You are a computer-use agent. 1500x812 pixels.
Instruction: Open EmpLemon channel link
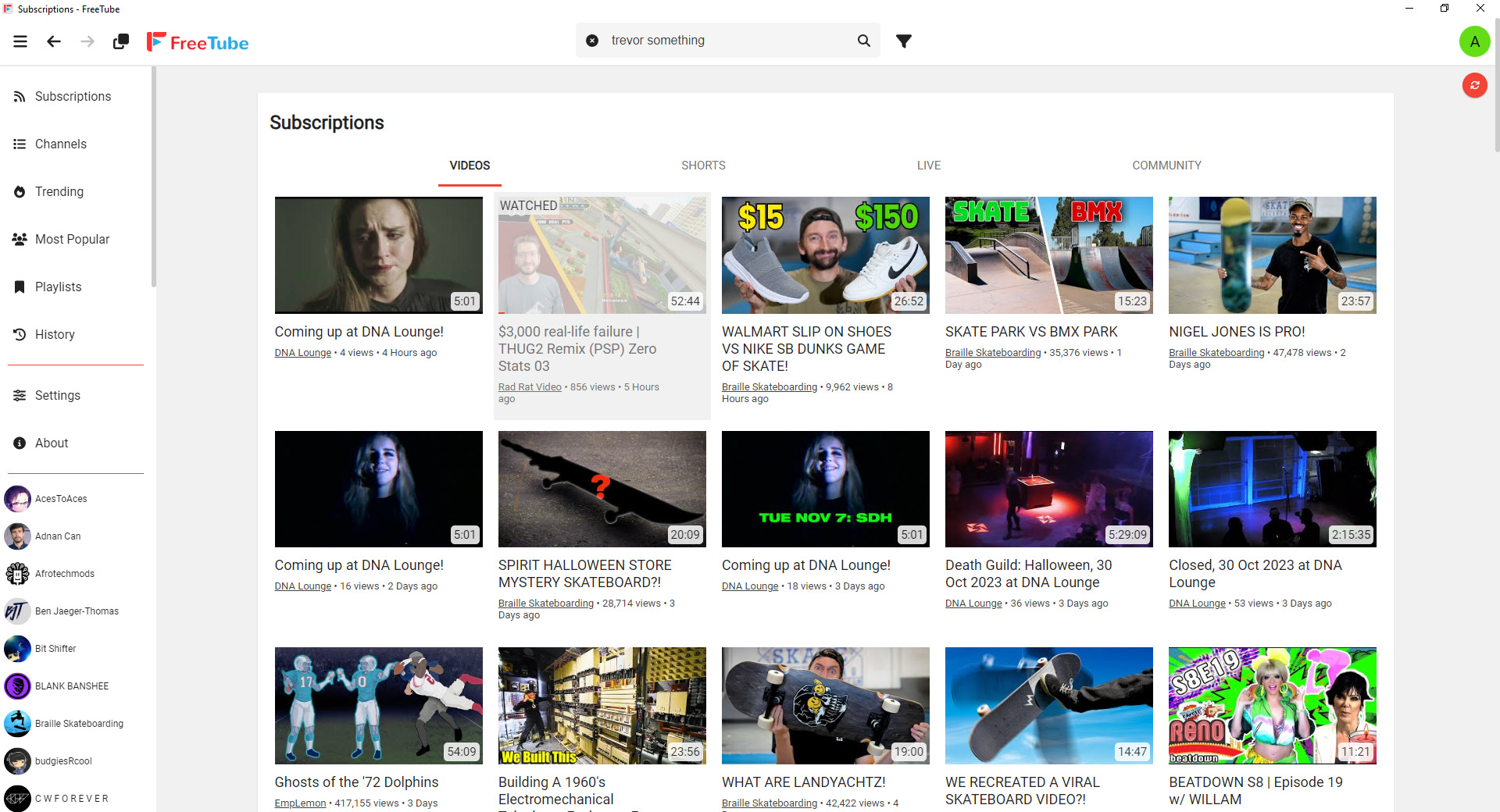pos(300,803)
